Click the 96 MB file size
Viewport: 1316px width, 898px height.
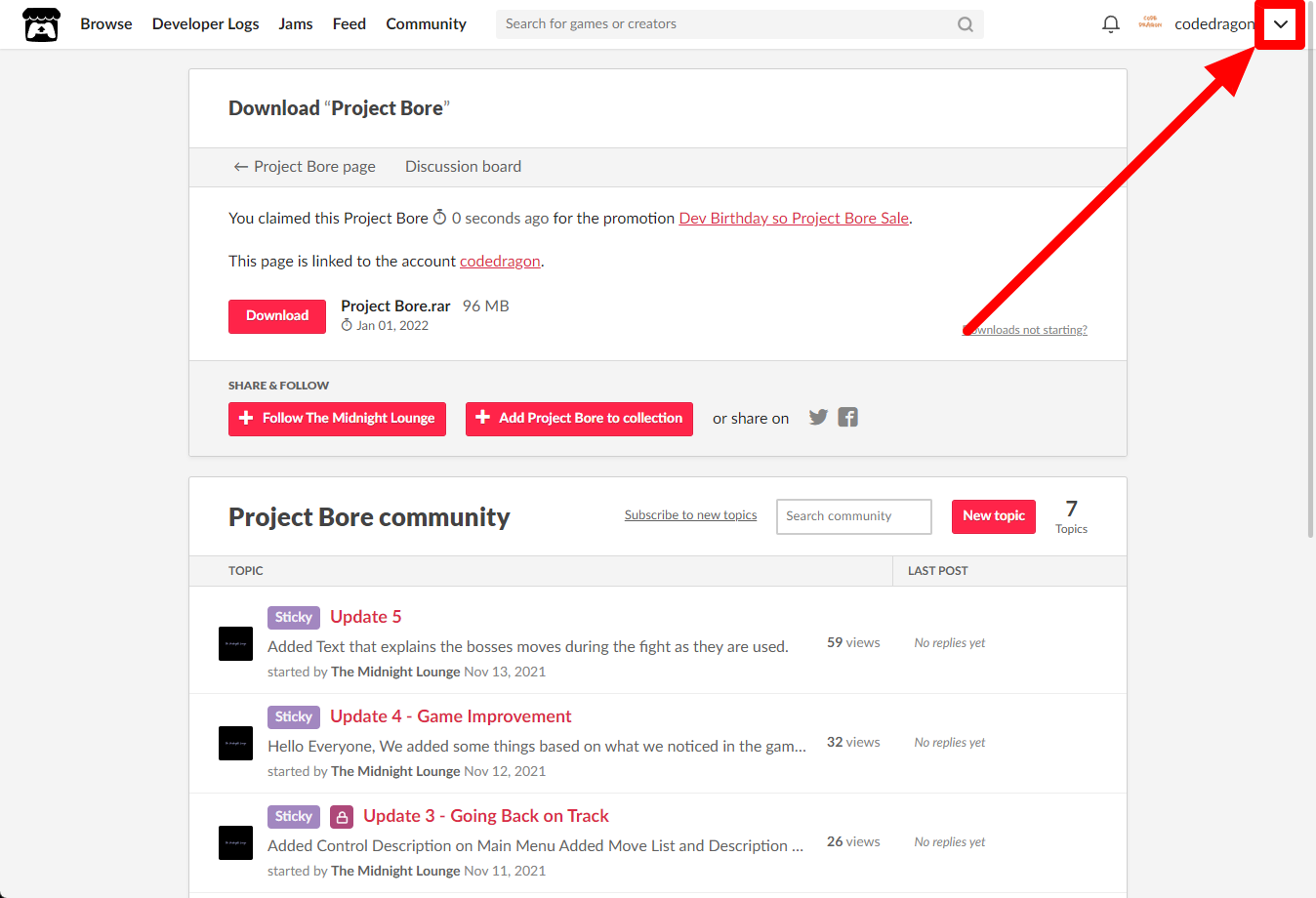(x=486, y=306)
